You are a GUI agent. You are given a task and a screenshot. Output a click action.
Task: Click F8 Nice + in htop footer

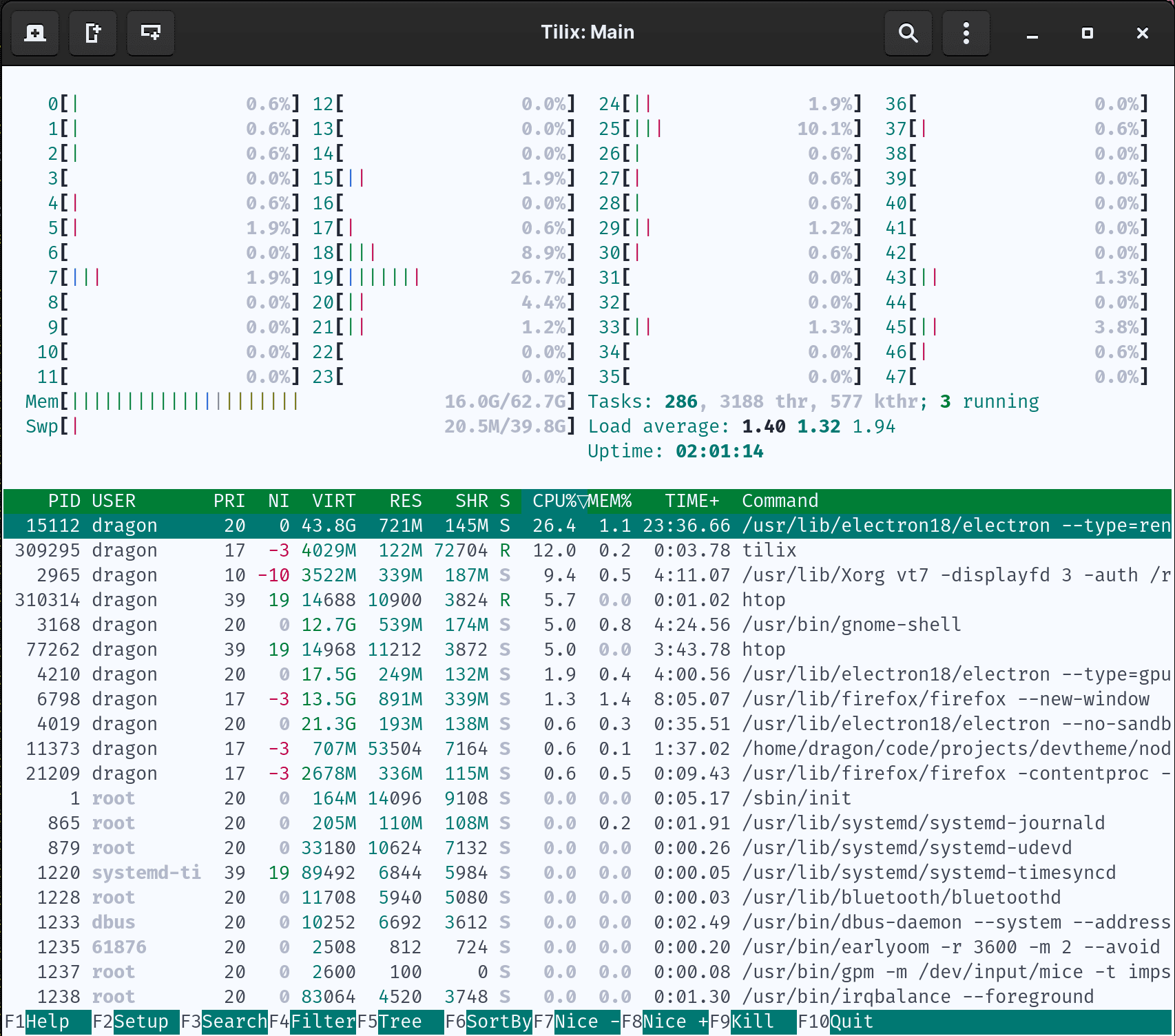(664, 1022)
